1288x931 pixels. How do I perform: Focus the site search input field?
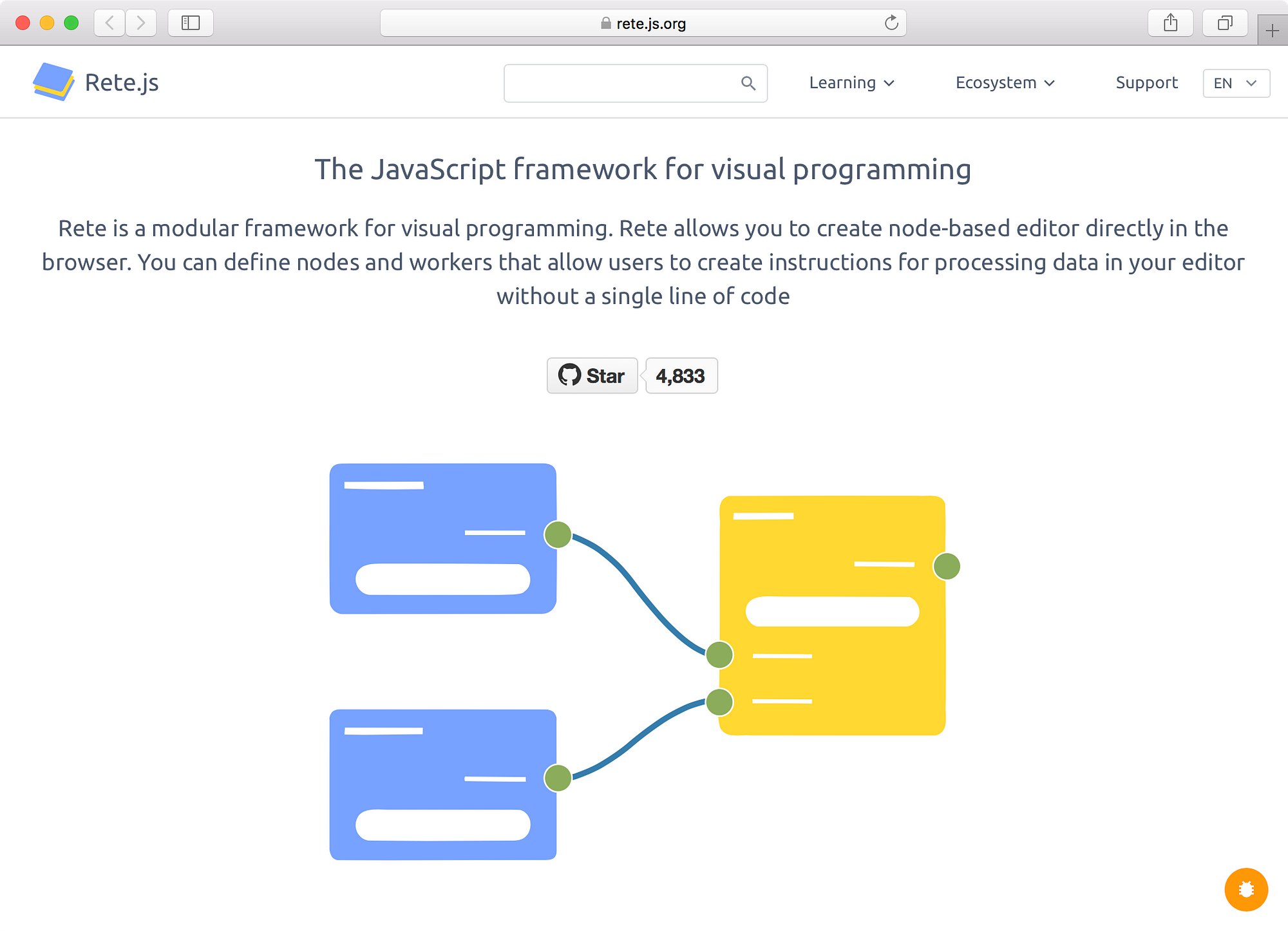point(635,83)
